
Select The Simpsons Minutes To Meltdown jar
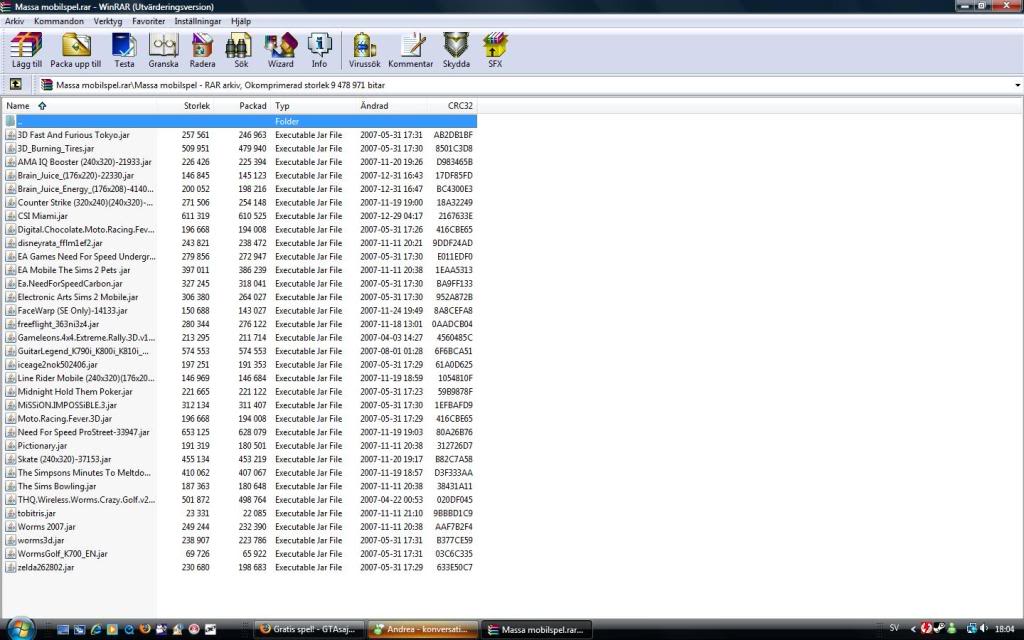84,473
